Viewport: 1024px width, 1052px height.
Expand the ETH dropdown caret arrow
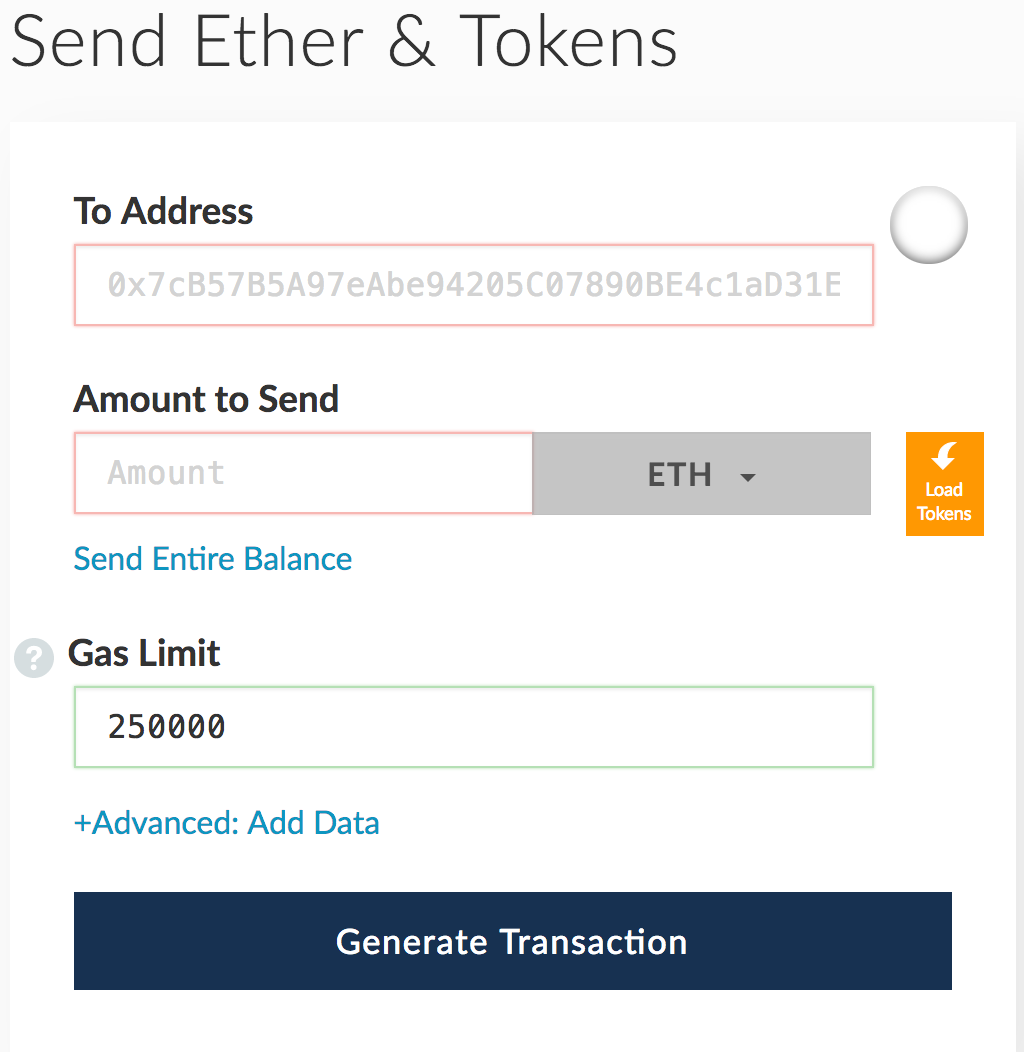(x=747, y=477)
